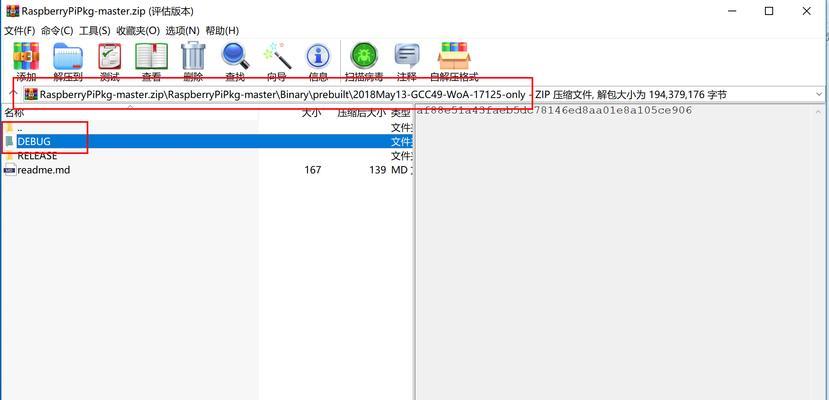
Task: Sort by the Size (大小) column header
Action: pos(310,113)
